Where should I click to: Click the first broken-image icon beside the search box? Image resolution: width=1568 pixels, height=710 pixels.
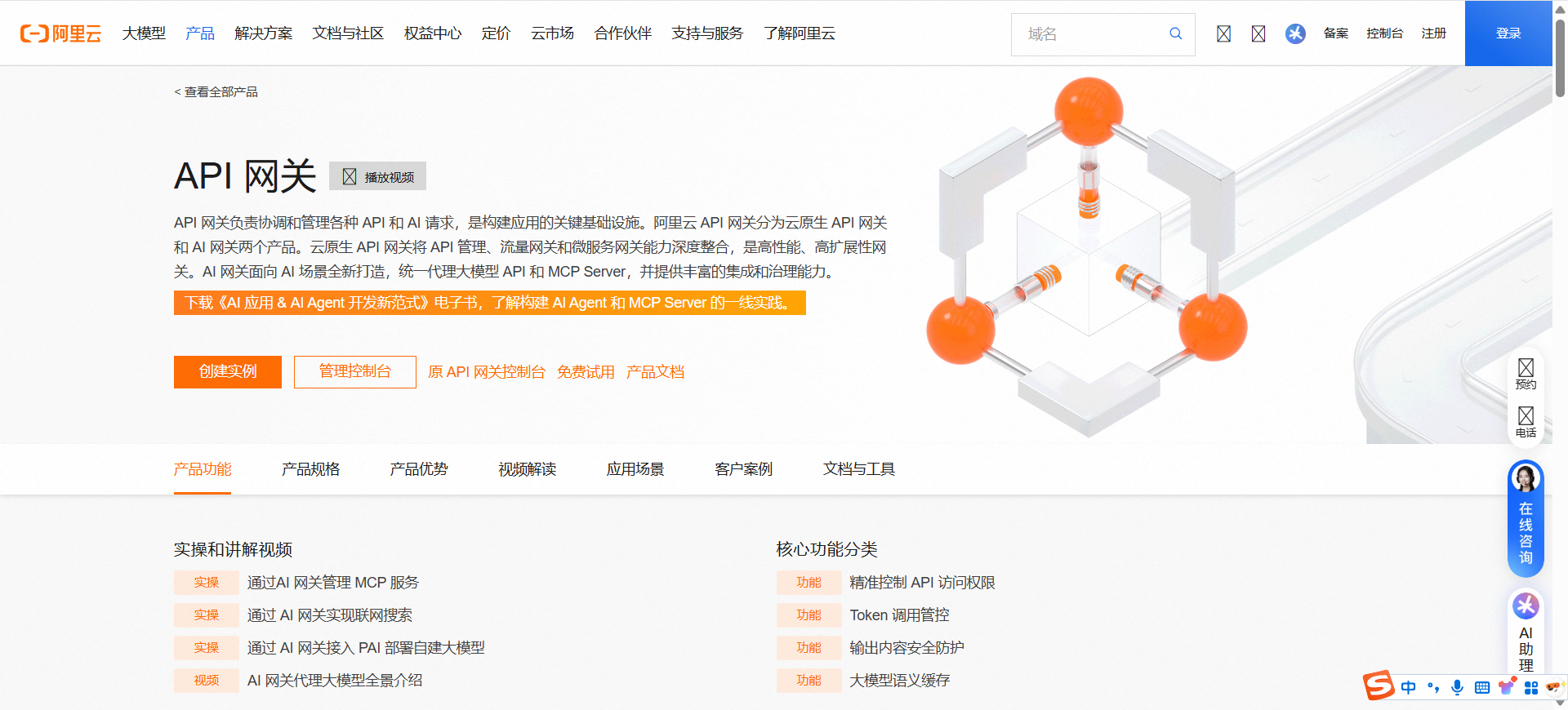click(x=1223, y=33)
